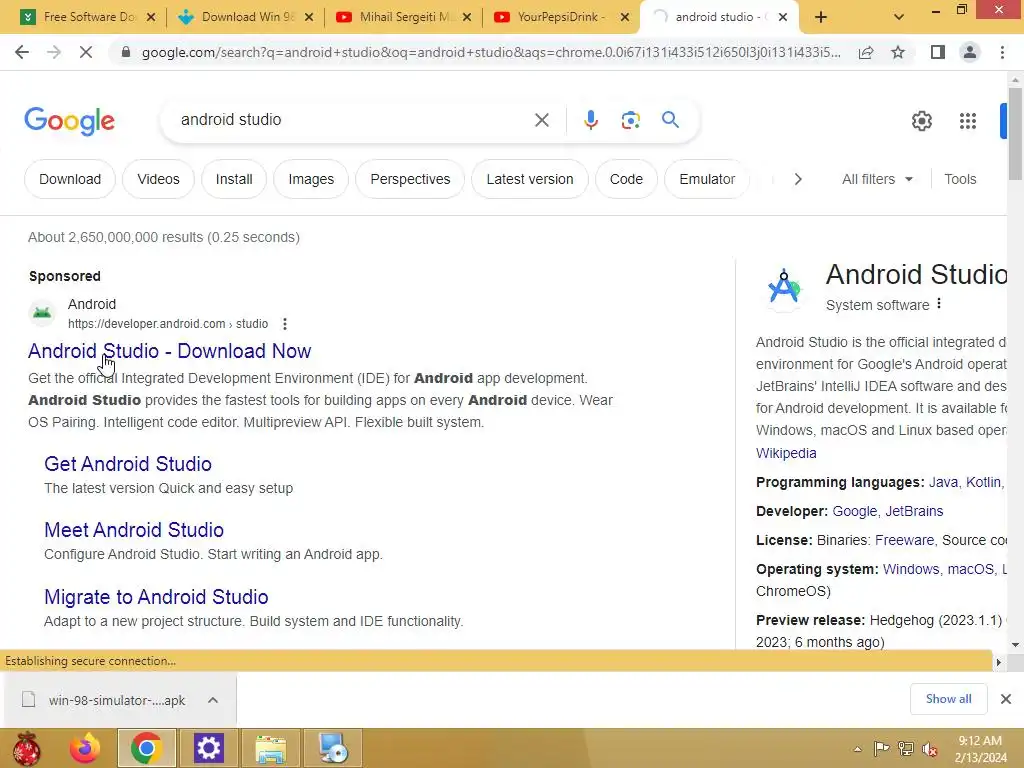Close the Download Win 98 tab
1024x768 pixels.
tap(309, 18)
